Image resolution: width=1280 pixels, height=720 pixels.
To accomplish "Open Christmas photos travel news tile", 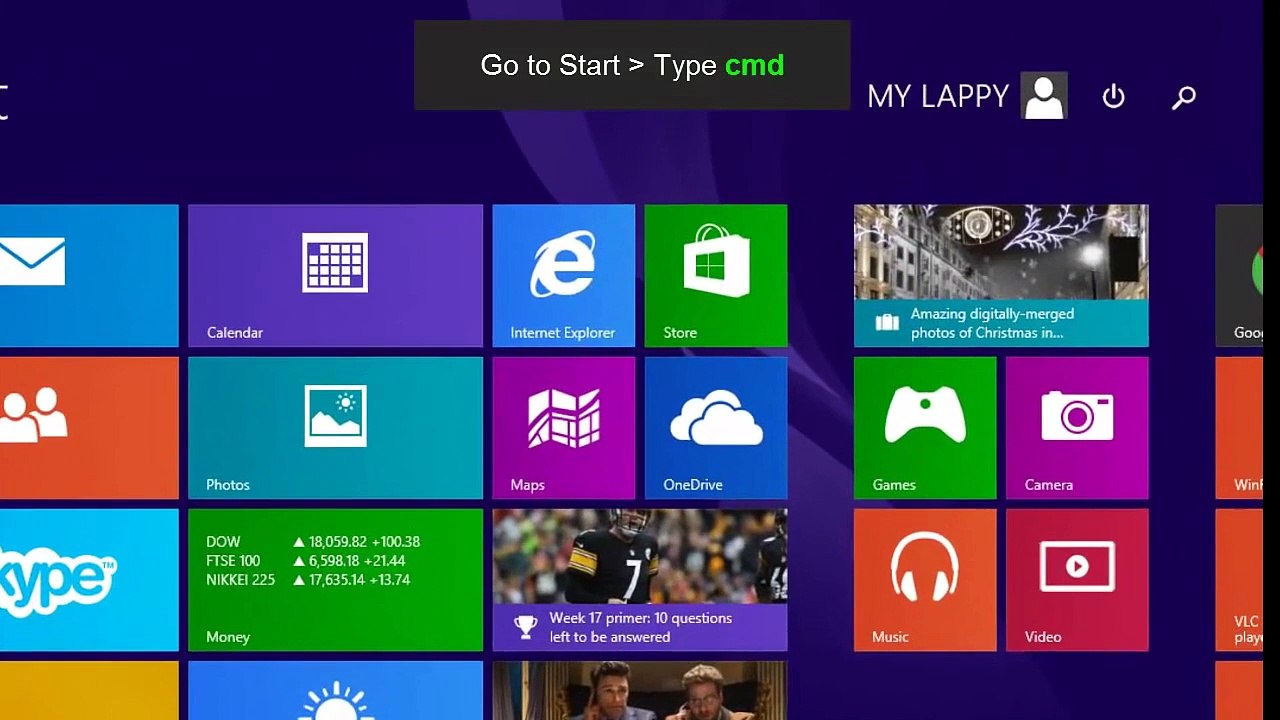I will (x=1001, y=276).
